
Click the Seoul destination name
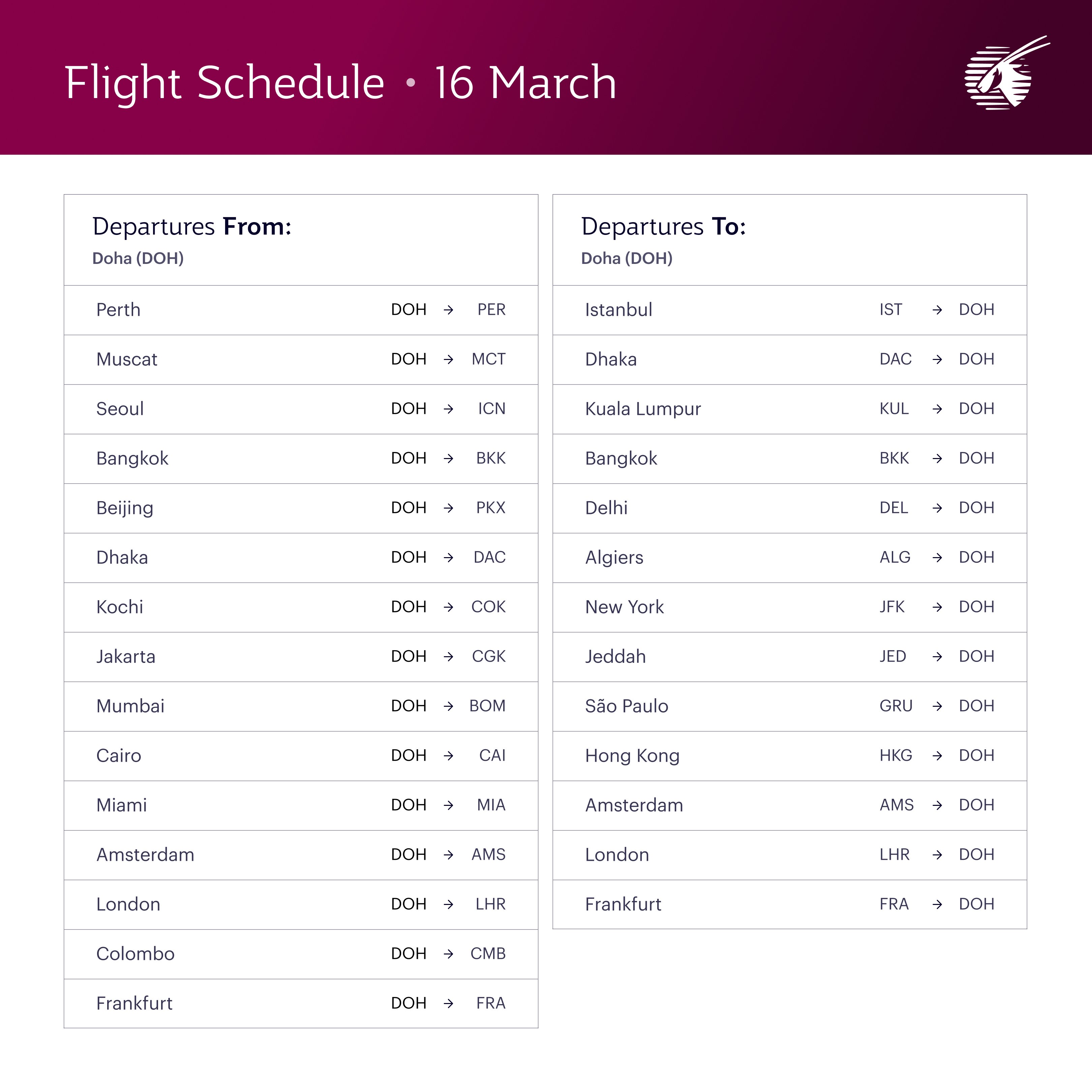(x=120, y=408)
